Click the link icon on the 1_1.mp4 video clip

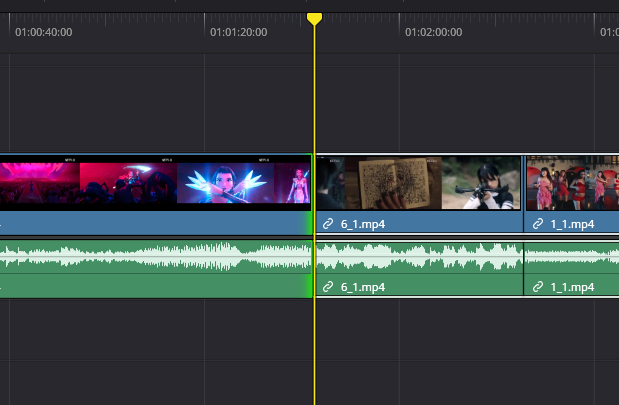click(x=538, y=224)
